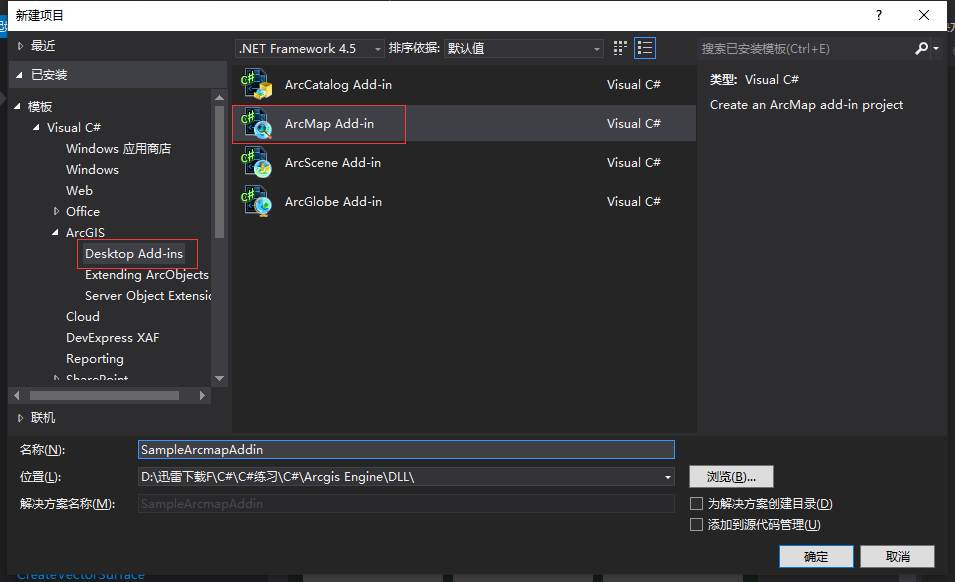The image size is (955, 582).
Task: Switch to small icons view
Action: pos(620,48)
